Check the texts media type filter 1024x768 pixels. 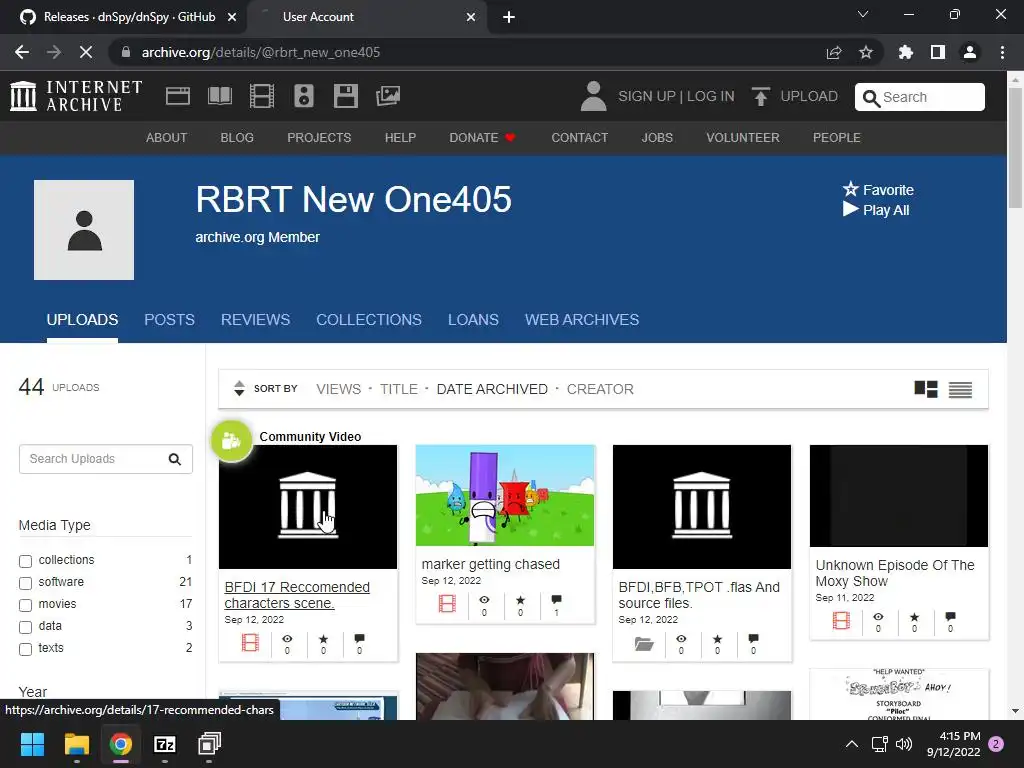(25, 649)
